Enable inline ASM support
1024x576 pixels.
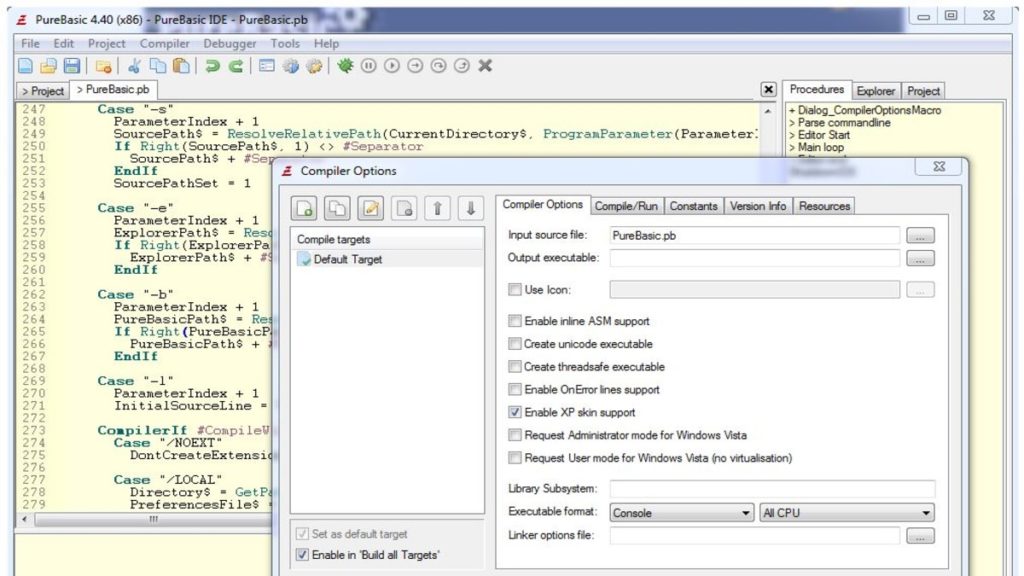[515, 321]
